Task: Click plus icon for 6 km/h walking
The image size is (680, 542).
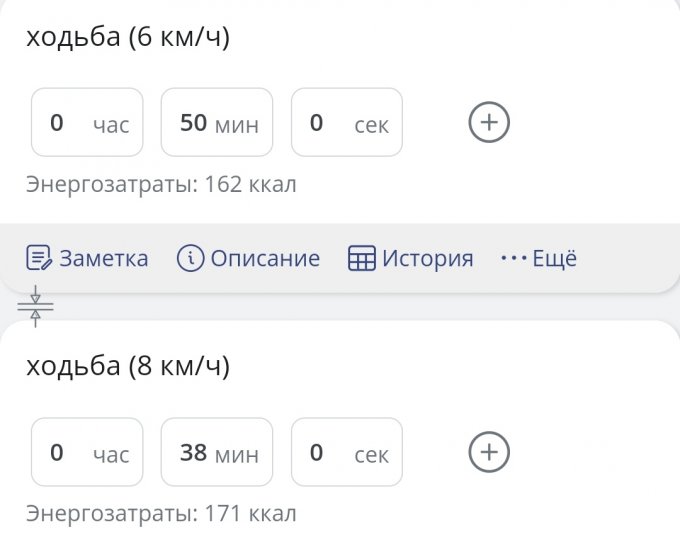Action: [x=489, y=122]
